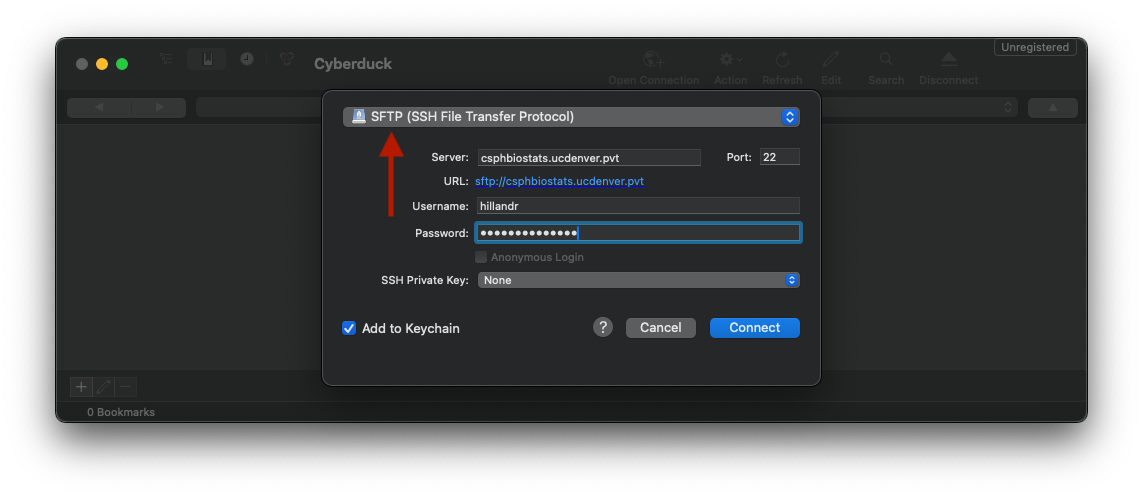Add a new bookmark with plus button
This screenshot has width=1143, height=496.
pyautogui.click(x=81, y=387)
